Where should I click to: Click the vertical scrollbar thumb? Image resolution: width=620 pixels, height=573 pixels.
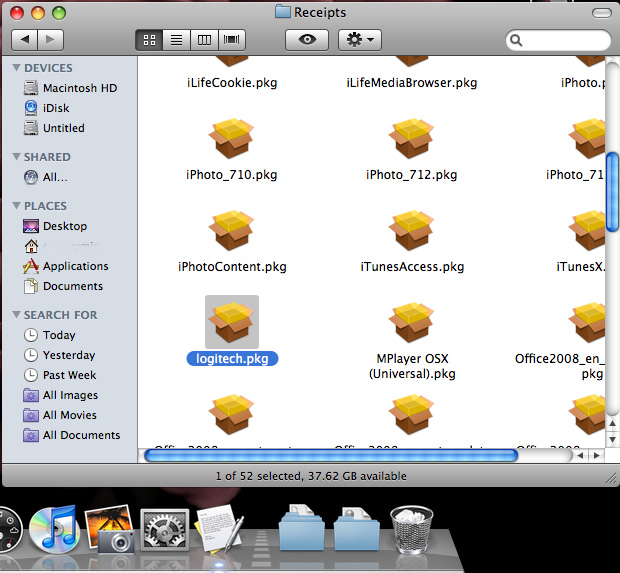click(x=612, y=192)
